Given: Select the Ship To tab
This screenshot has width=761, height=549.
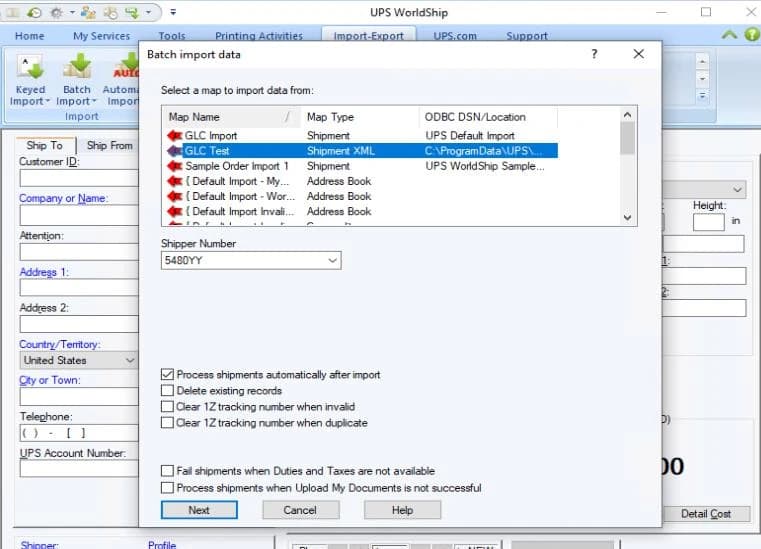Looking at the screenshot, I should click(45, 145).
